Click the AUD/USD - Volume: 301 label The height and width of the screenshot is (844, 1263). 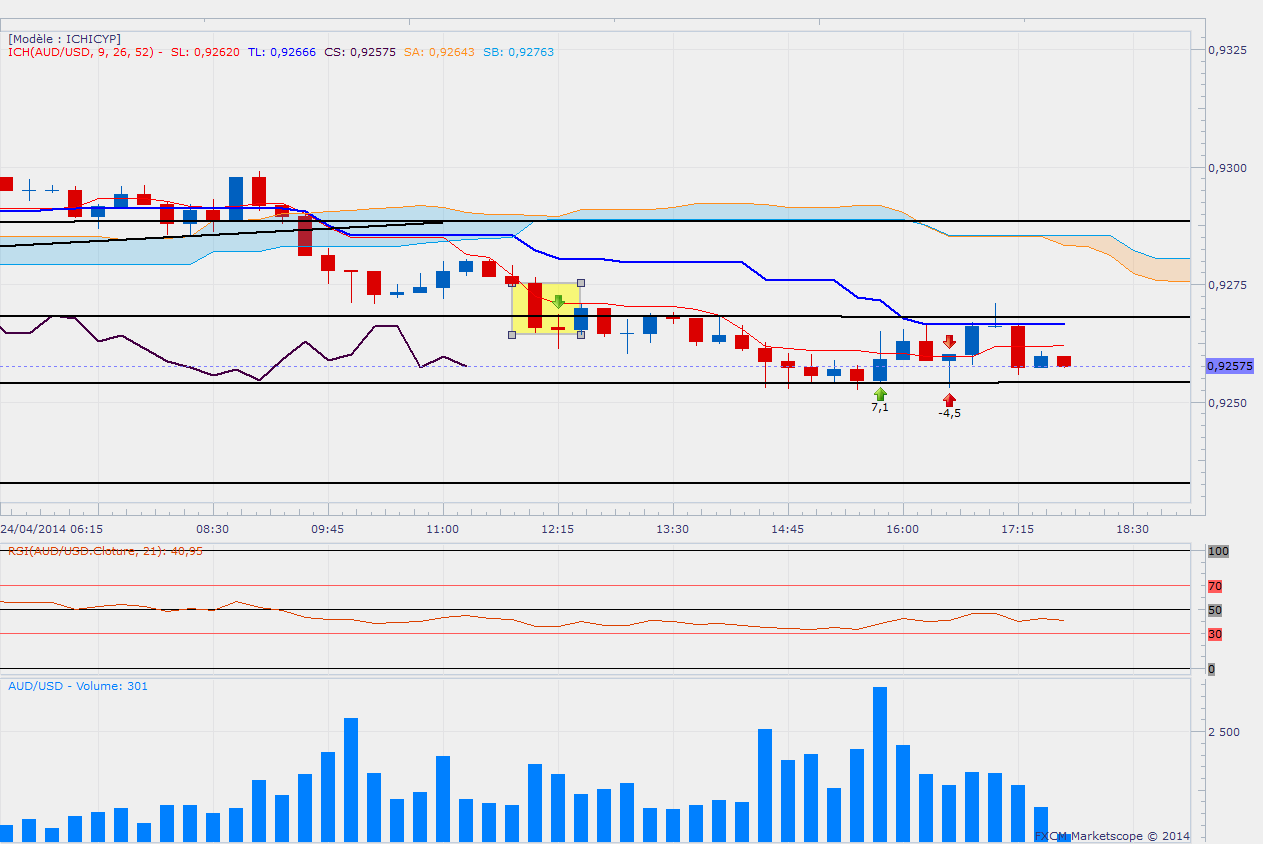tap(78, 685)
